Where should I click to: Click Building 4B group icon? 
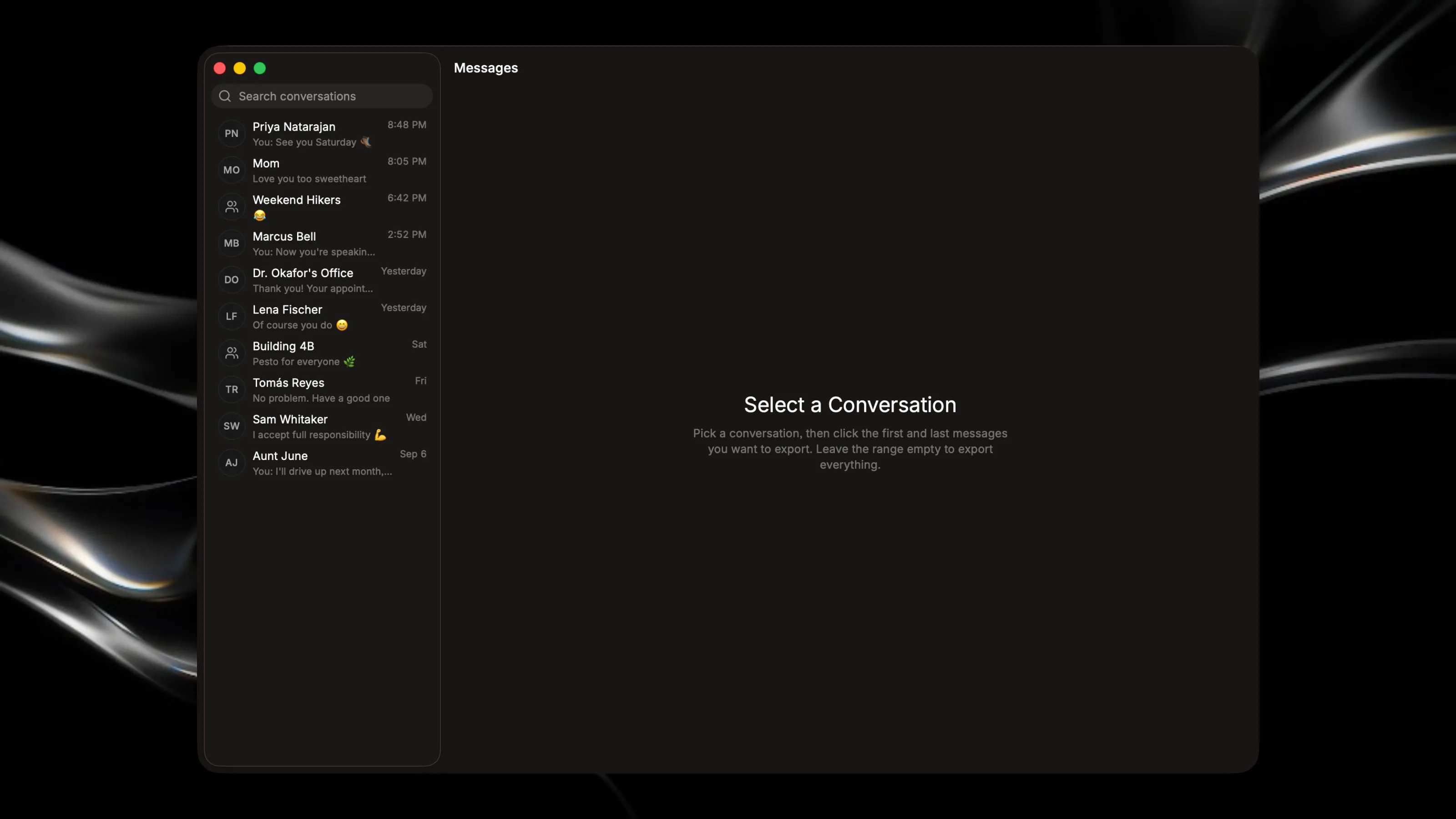pos(232,353)
